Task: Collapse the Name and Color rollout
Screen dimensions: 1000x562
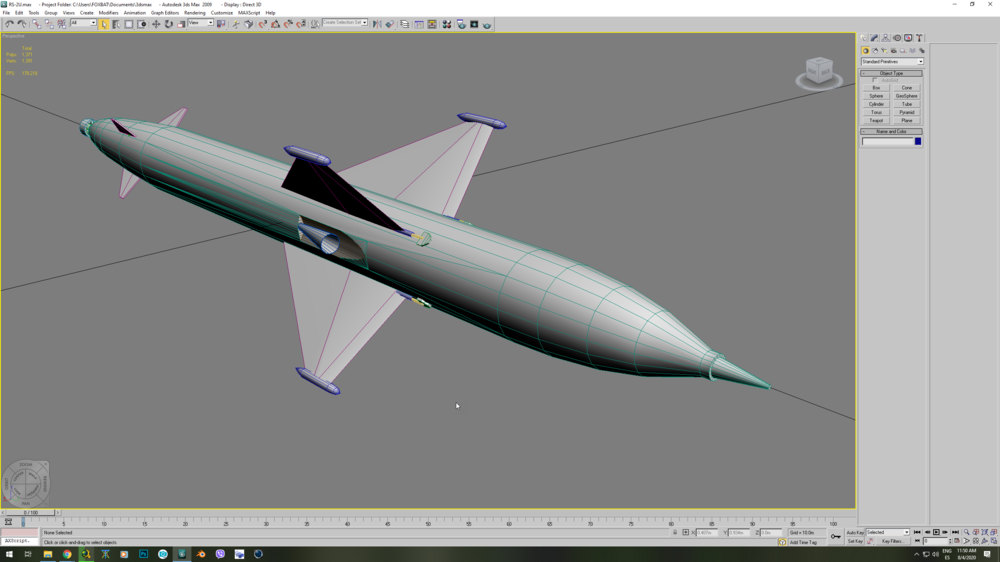Action: pyautogui.click(x=891, y=131)
